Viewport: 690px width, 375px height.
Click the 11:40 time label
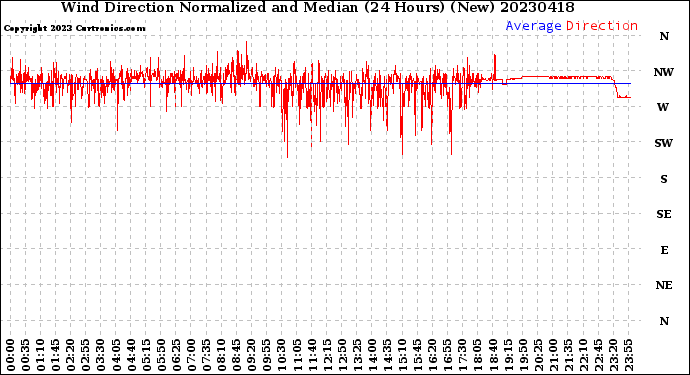coord(312,355)
